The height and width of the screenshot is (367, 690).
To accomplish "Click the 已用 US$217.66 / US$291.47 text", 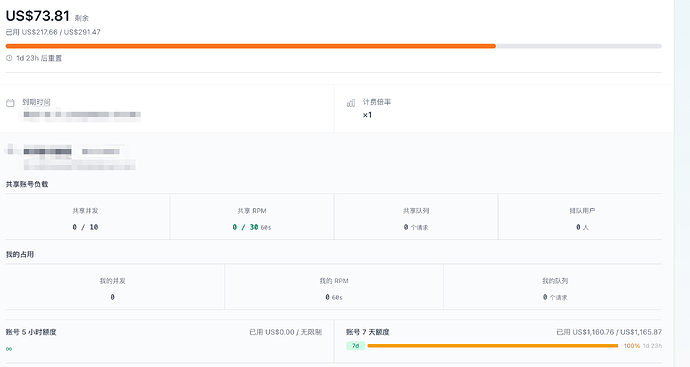I will pos(53,32).
